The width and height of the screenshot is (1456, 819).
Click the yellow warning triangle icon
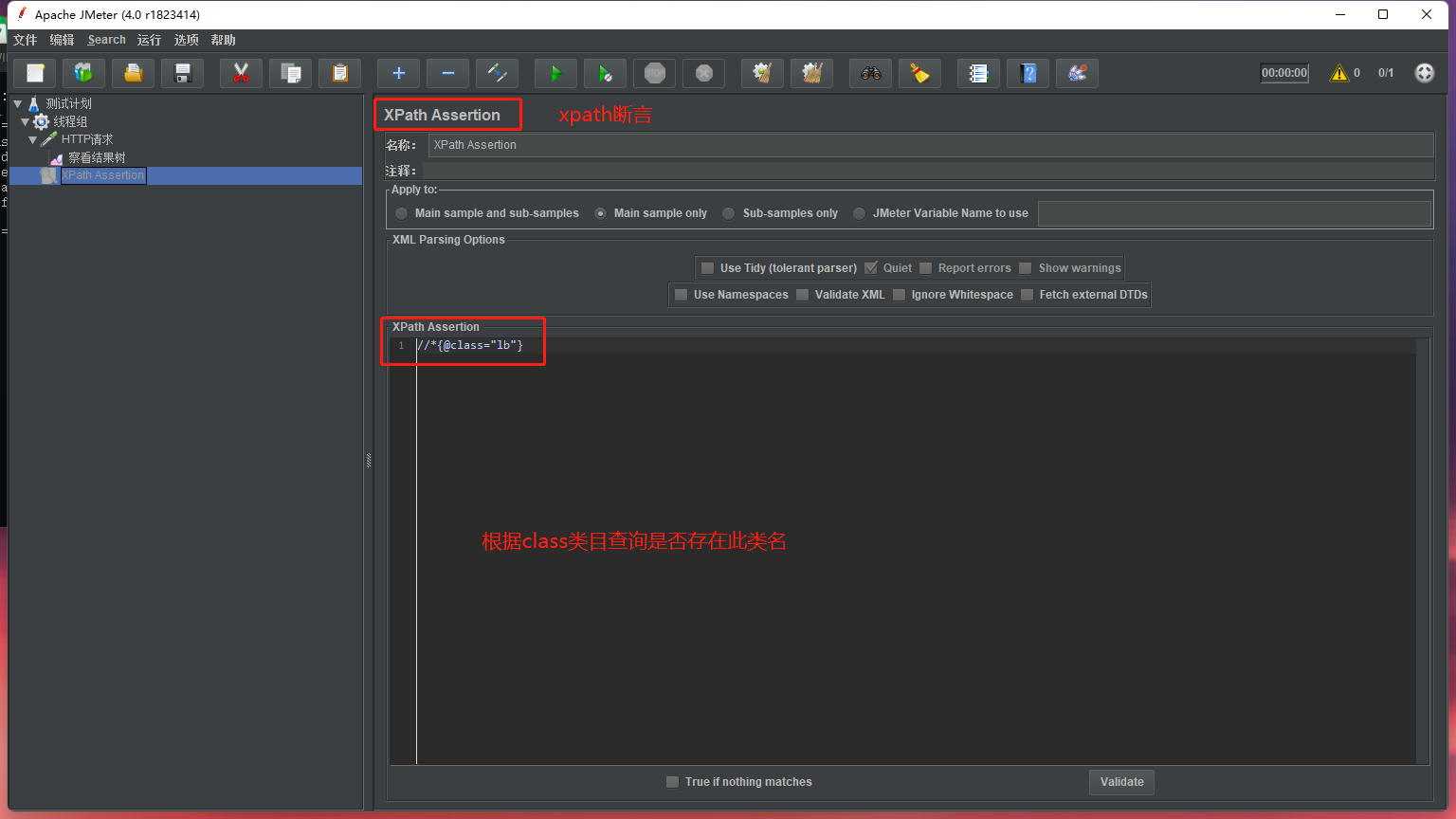click(x=1338, y=73)
